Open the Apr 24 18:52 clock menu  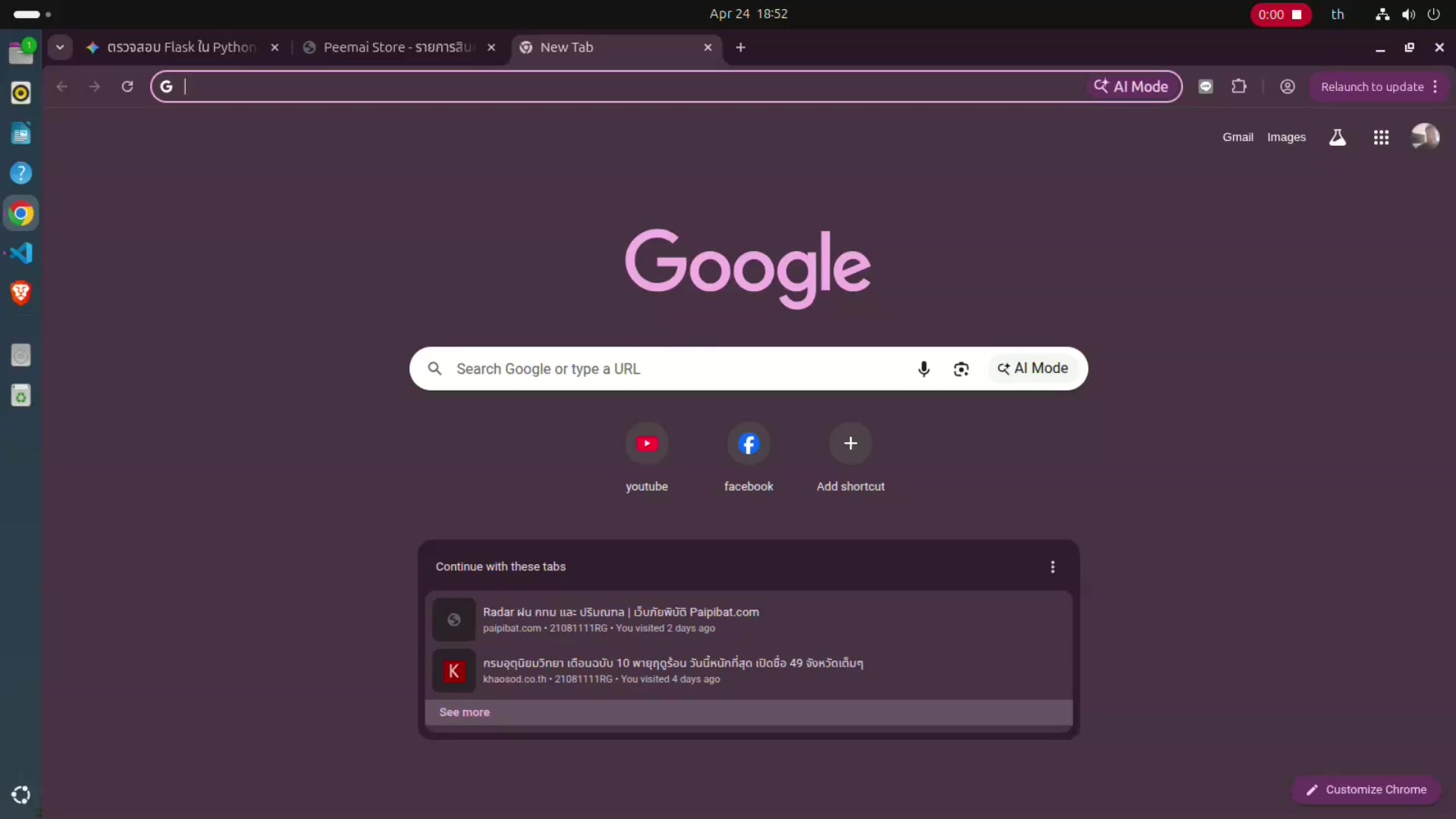pyautogui.click(x=748, y=14)
